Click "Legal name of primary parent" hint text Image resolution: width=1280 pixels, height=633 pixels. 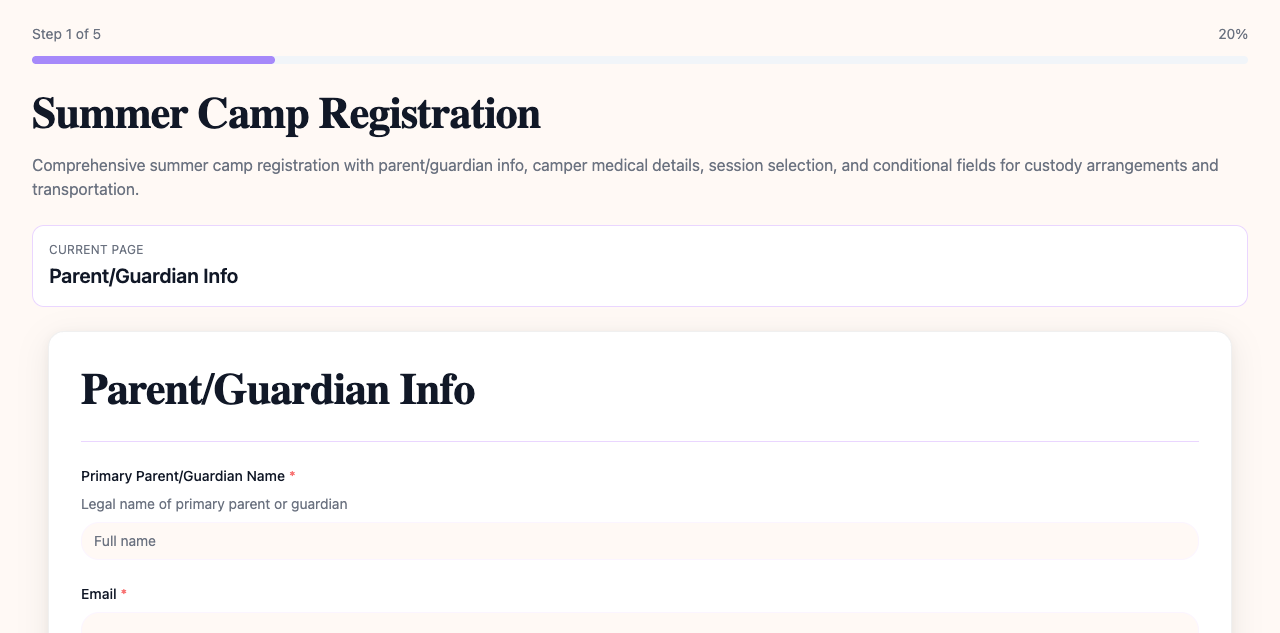[x=214, y=504]
